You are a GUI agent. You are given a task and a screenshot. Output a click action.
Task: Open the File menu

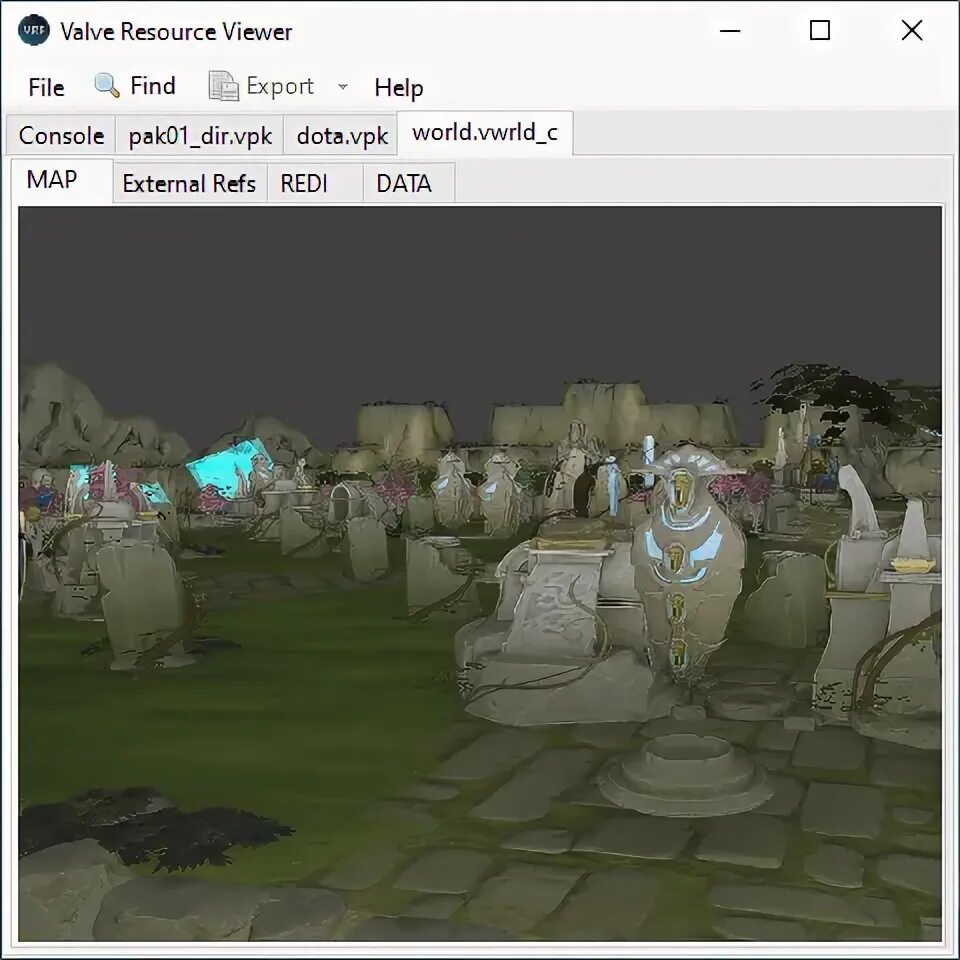46,87
